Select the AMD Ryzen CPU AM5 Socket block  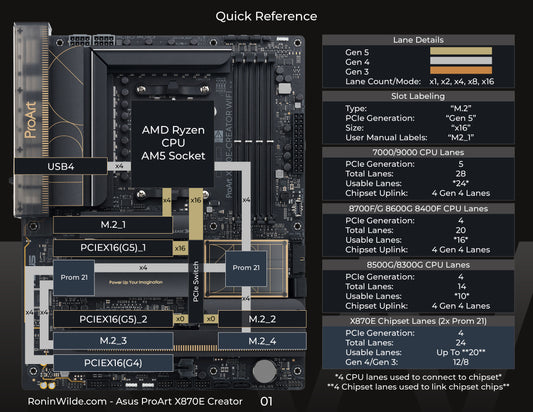[173, 143]
